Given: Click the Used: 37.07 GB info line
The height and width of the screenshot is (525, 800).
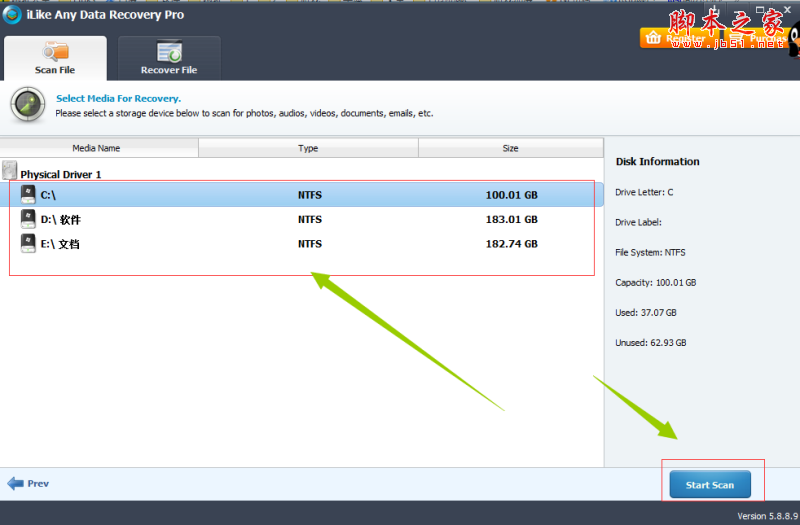Looking at the screenshot, I should (x=646, y=313).
